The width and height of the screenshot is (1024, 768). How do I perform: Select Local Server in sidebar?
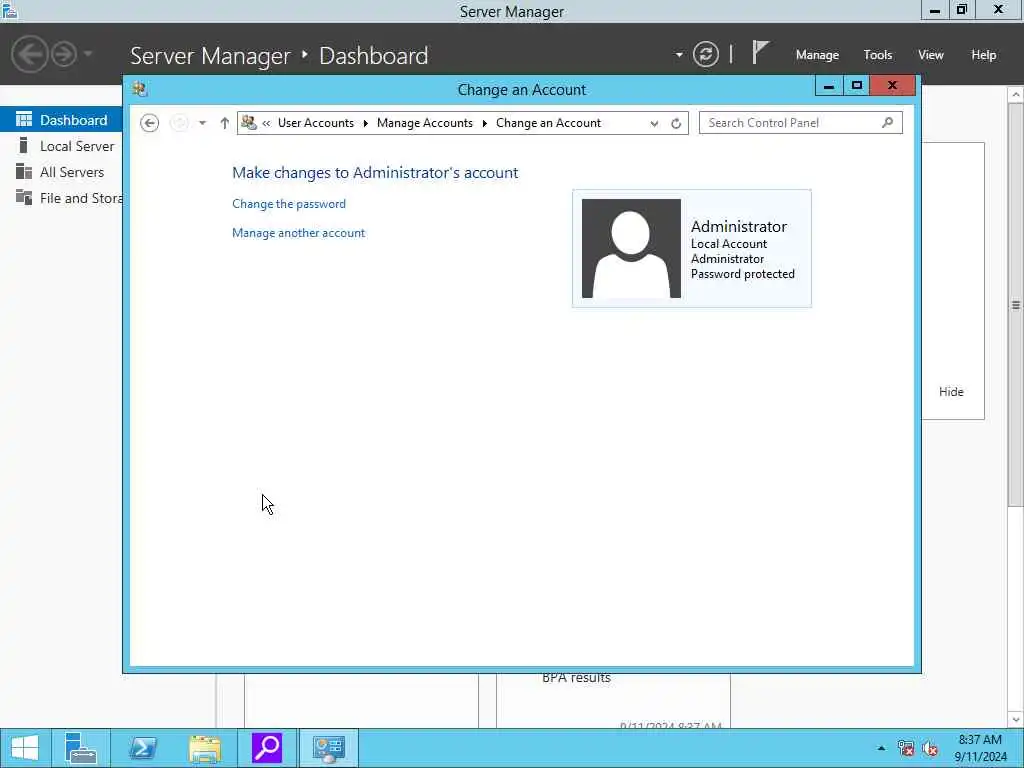point(61,146)
